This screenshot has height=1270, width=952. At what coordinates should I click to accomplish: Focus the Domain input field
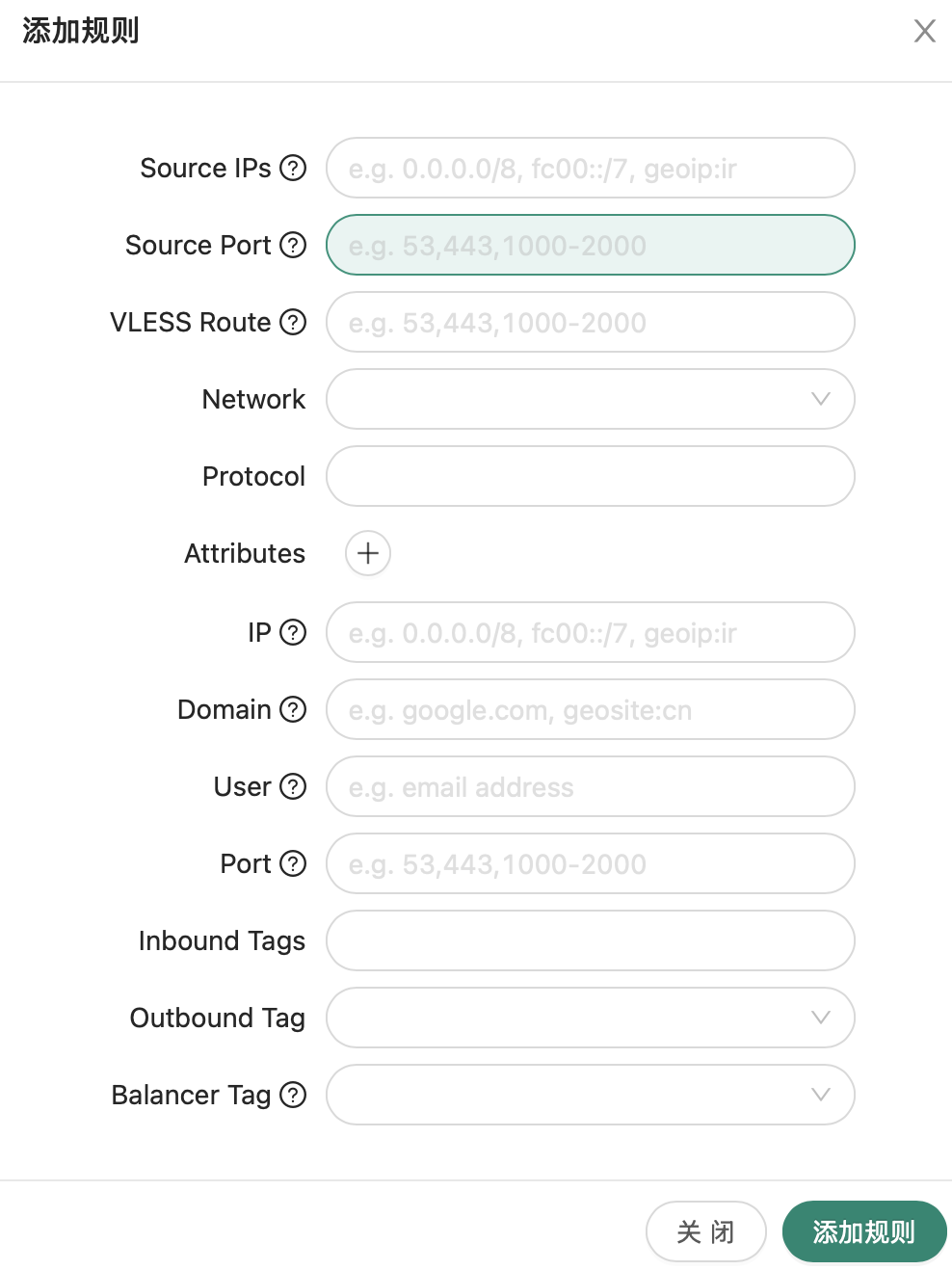[590, 710]
